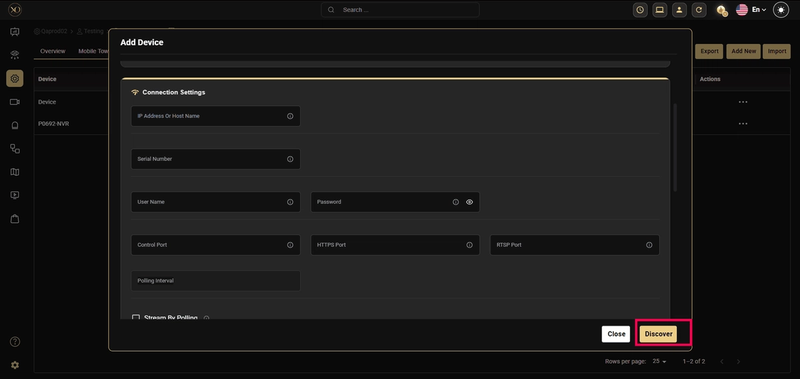Open the eye surveillance sidebar icon
This screenshot has height=379, width=800.
(x=15, y=55)
